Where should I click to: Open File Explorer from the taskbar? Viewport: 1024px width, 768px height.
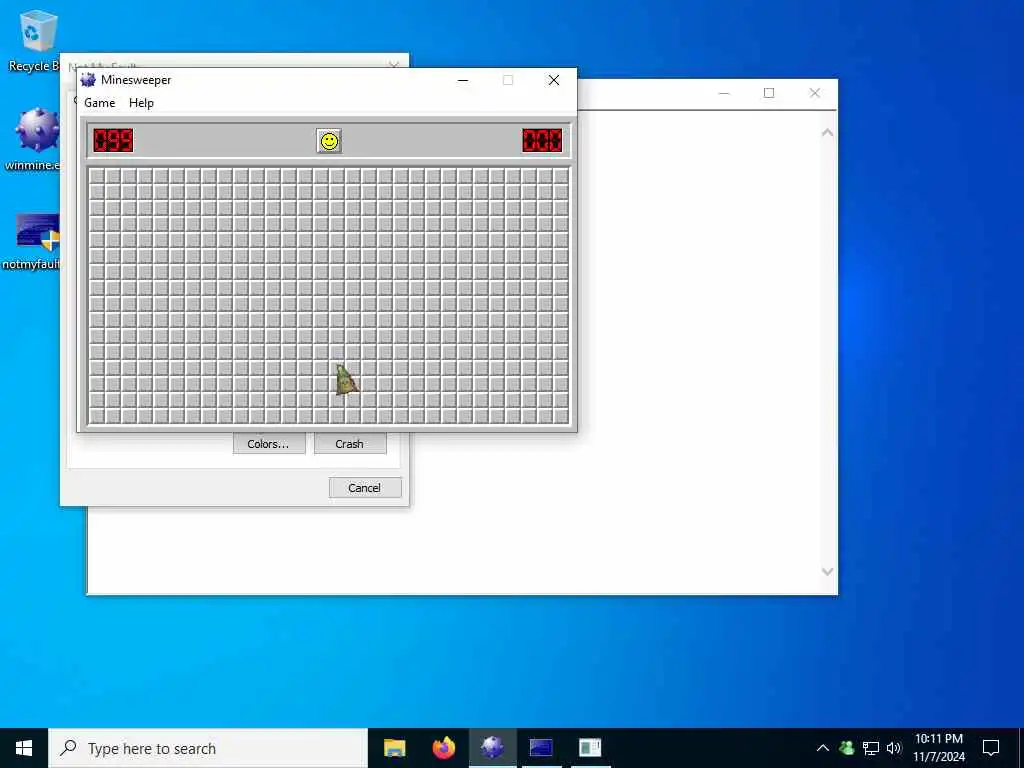394,748
